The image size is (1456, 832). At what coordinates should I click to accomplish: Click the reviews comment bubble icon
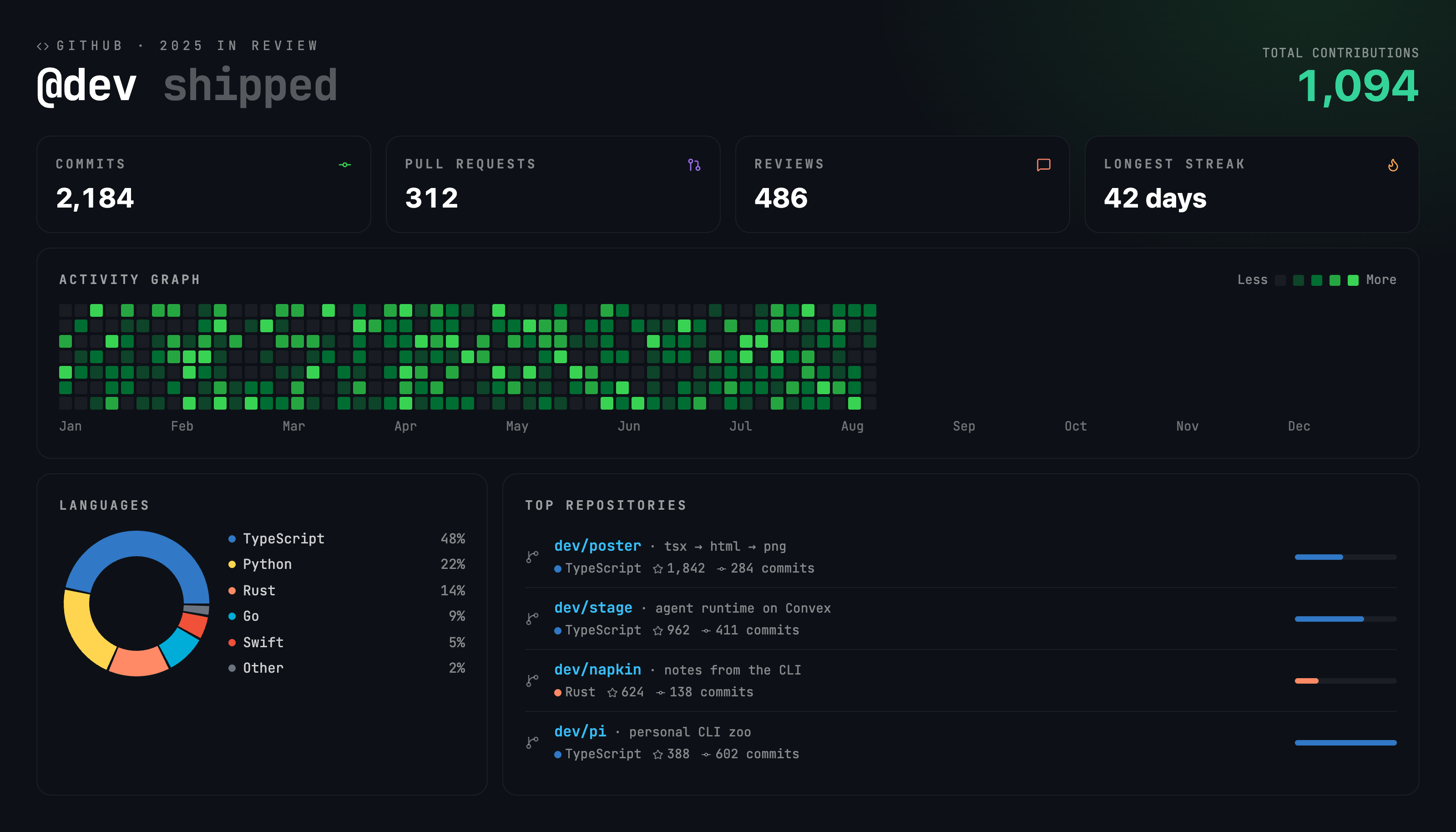1043,165
